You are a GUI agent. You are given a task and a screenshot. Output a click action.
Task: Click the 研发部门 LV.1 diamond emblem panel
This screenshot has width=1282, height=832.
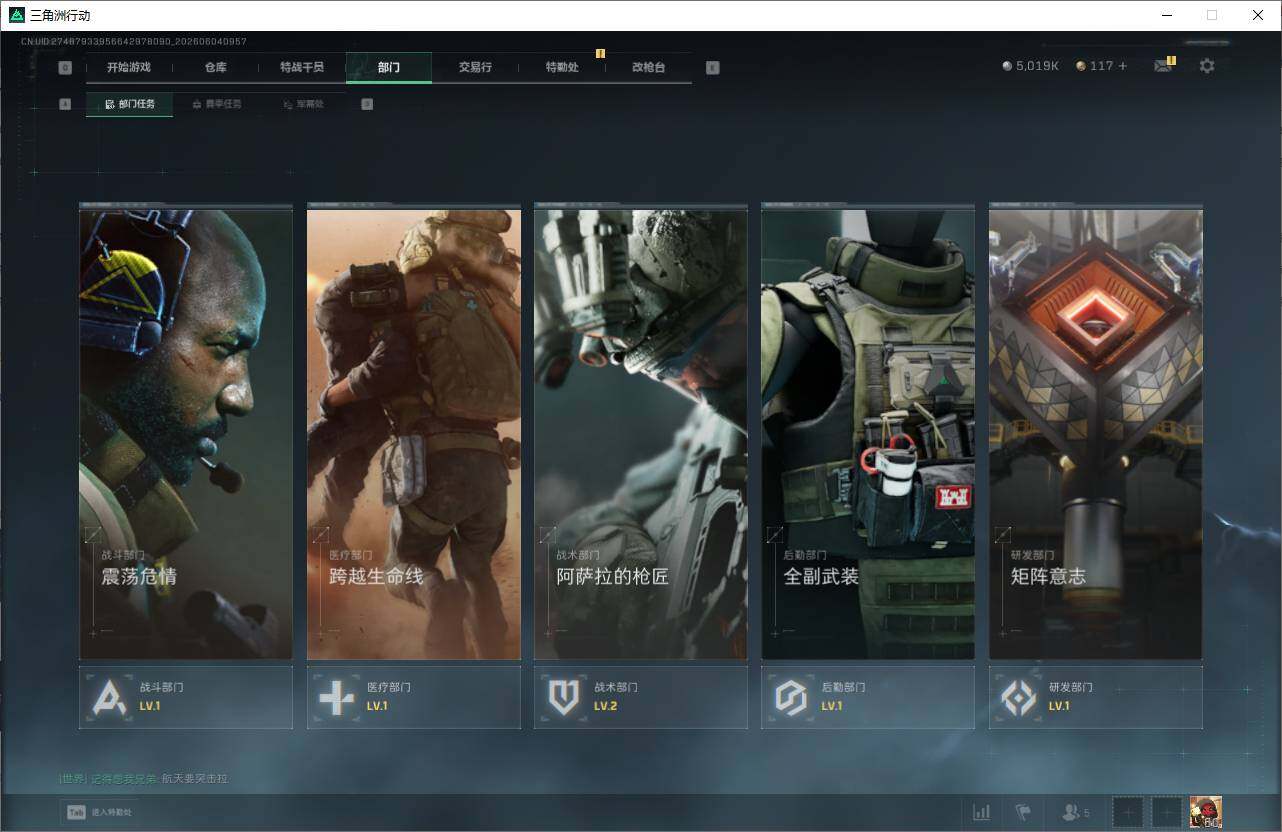click(1095, 697)
